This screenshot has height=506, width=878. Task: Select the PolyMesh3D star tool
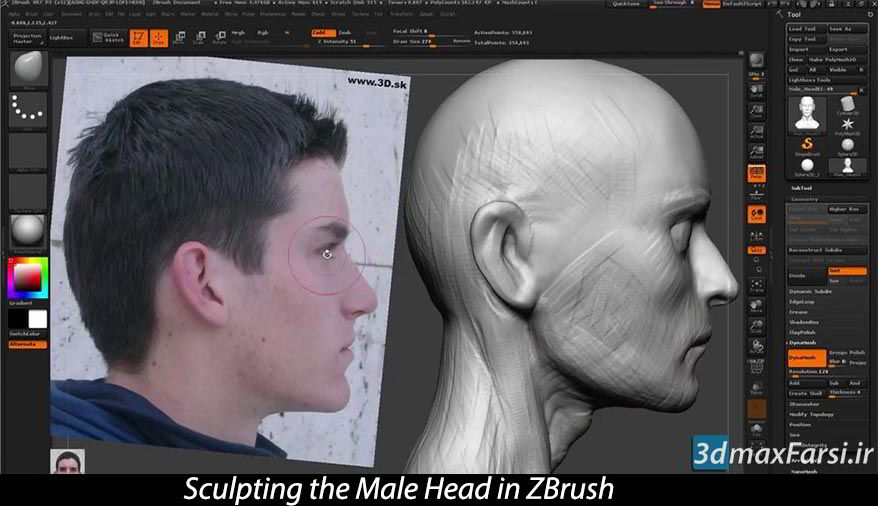(848, 125)
